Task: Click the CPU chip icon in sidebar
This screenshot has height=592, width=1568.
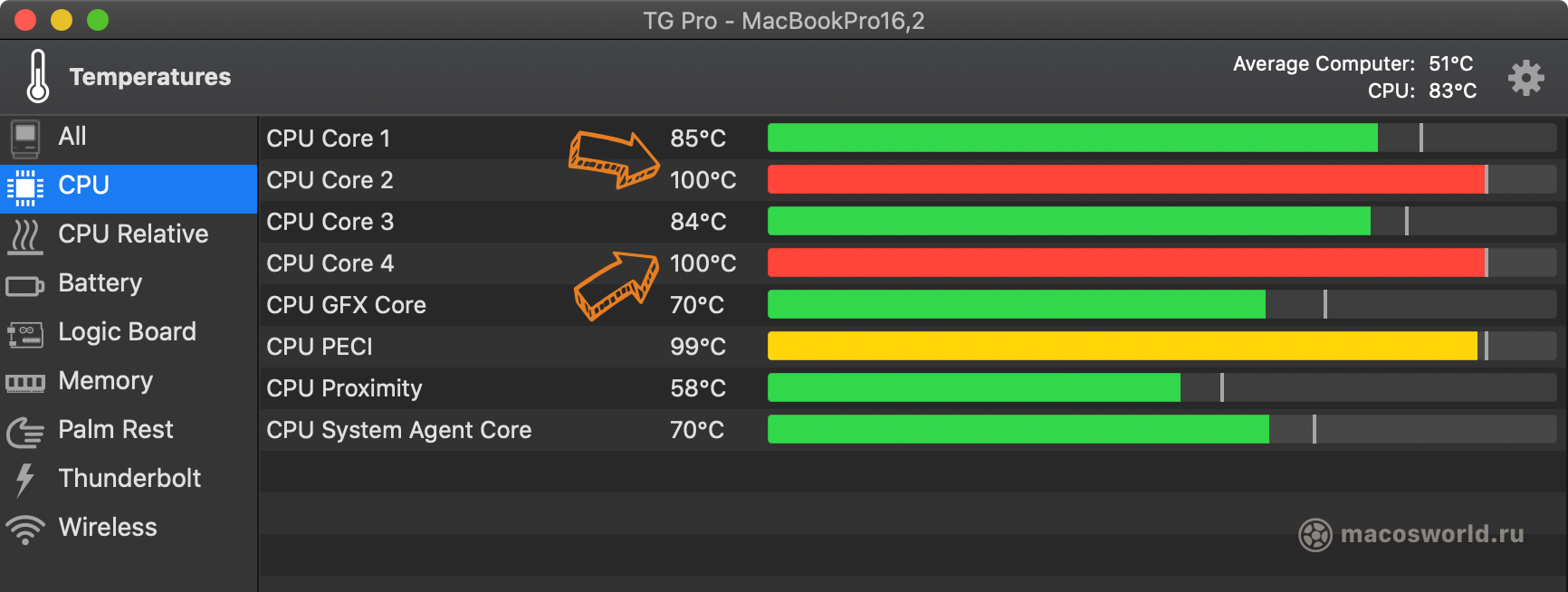Action: point(25,187)
